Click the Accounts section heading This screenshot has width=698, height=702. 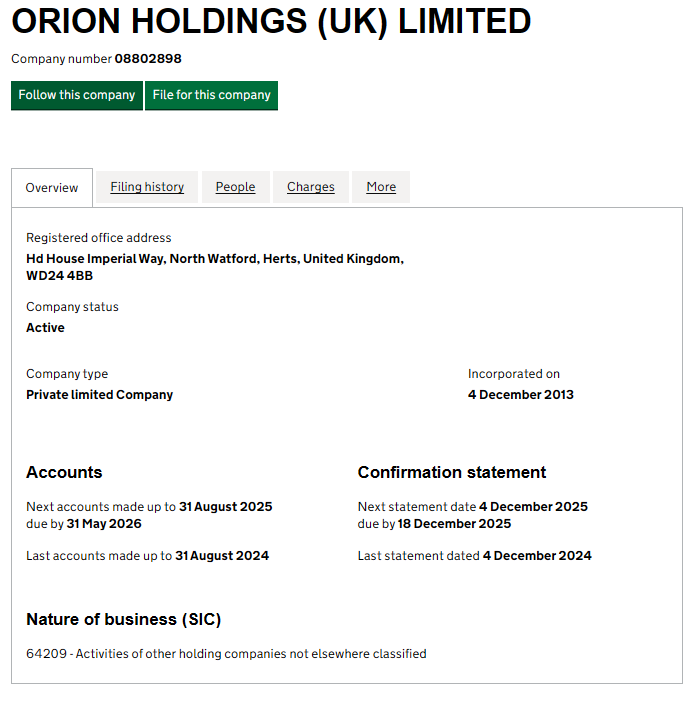[x=64, y=472]
